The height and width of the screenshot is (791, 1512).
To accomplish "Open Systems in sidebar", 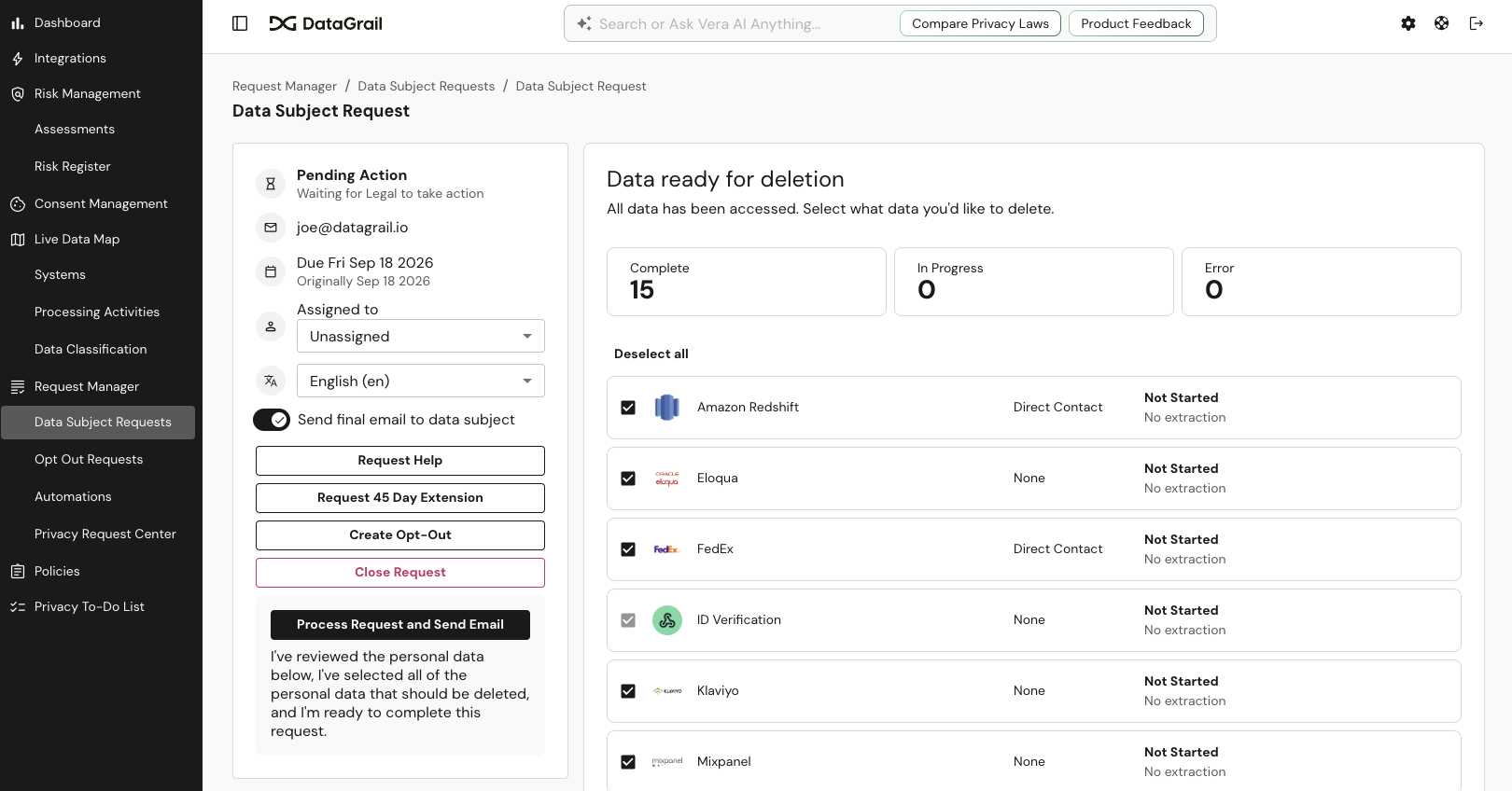I will pos(60,275).
